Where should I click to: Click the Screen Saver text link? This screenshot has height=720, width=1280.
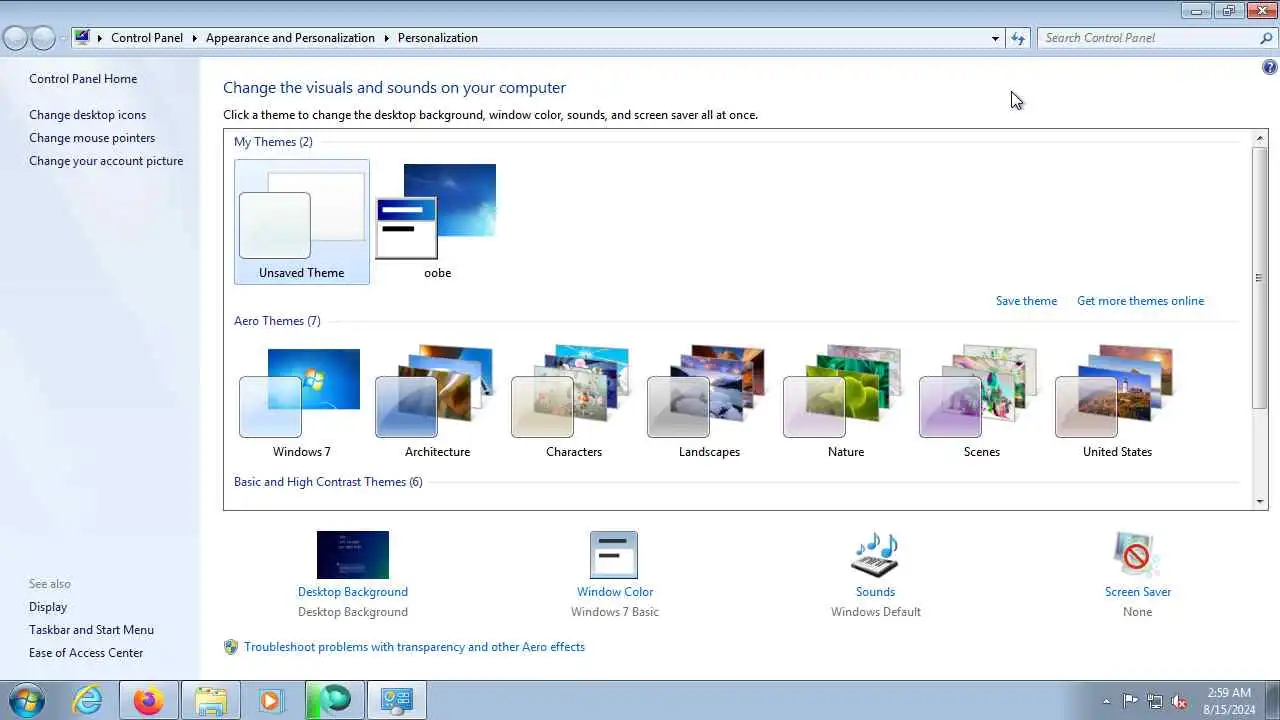tap(1137, 592)
